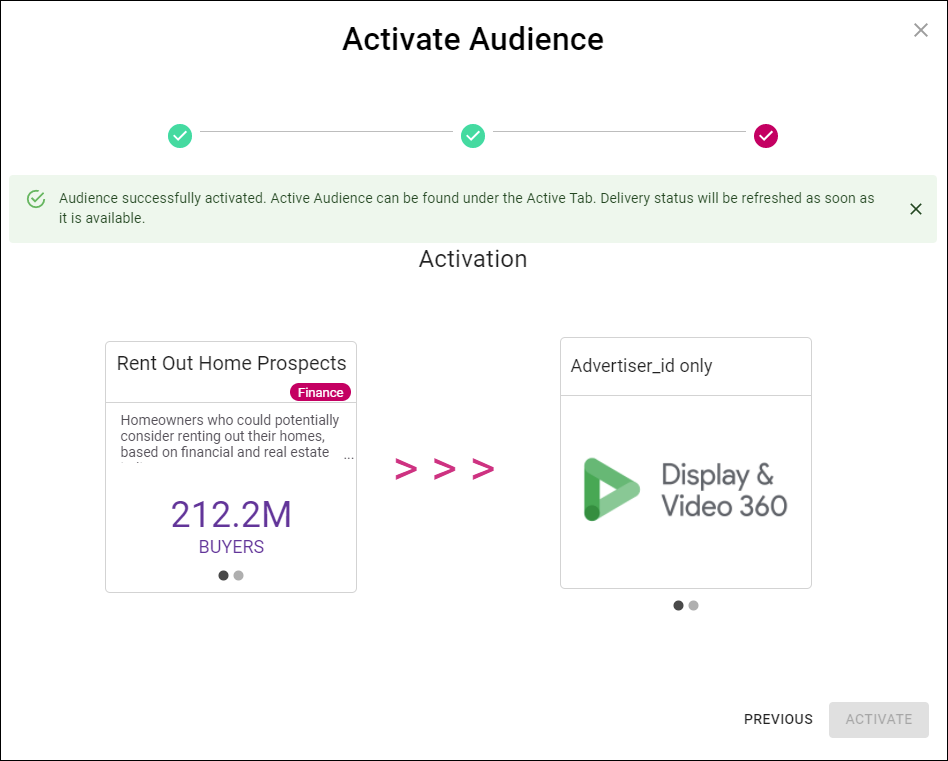Click the 212.2M buyers count

tap(232, 515)
